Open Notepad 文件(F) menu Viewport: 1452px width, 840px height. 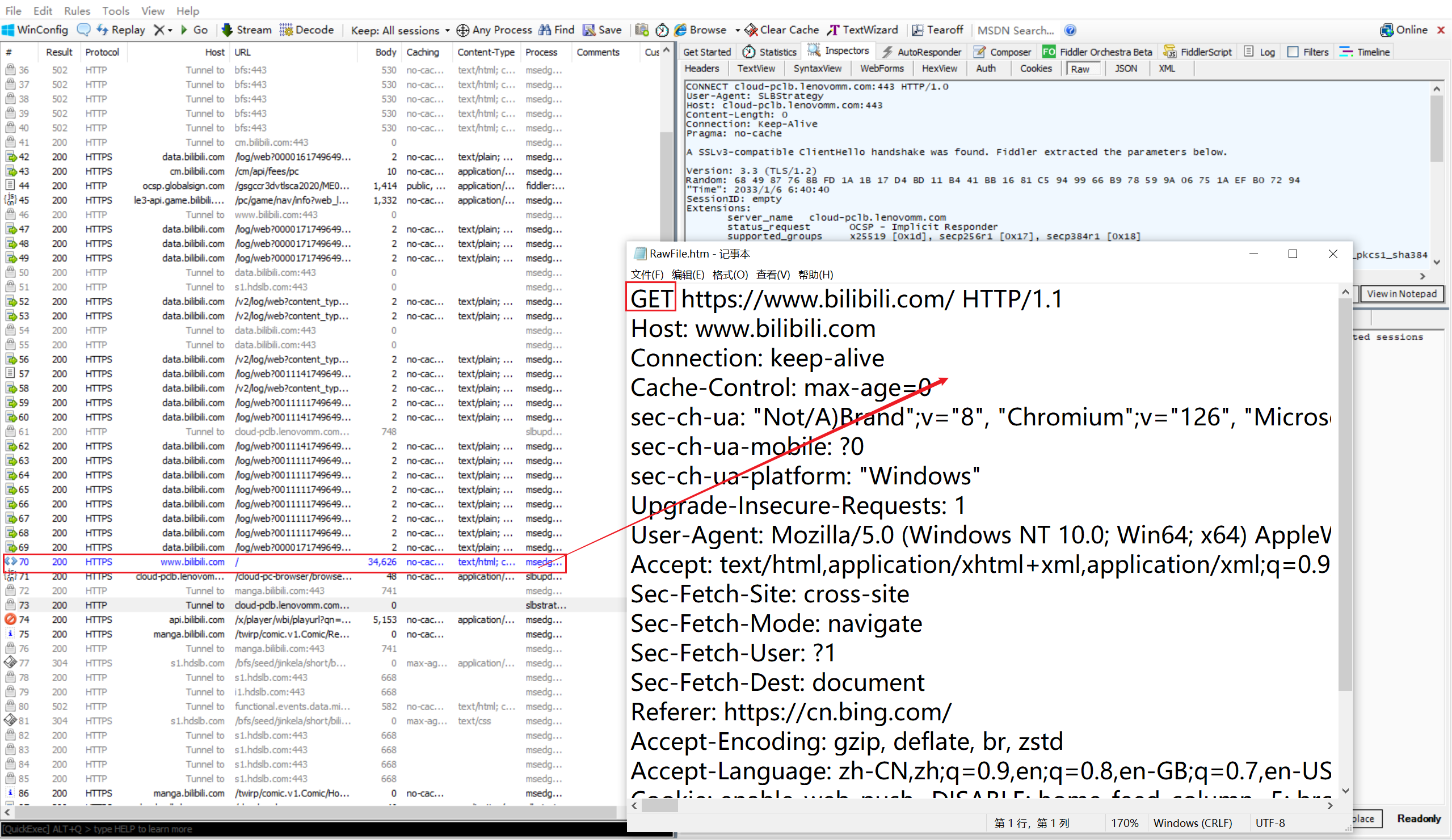coord(646,275)
